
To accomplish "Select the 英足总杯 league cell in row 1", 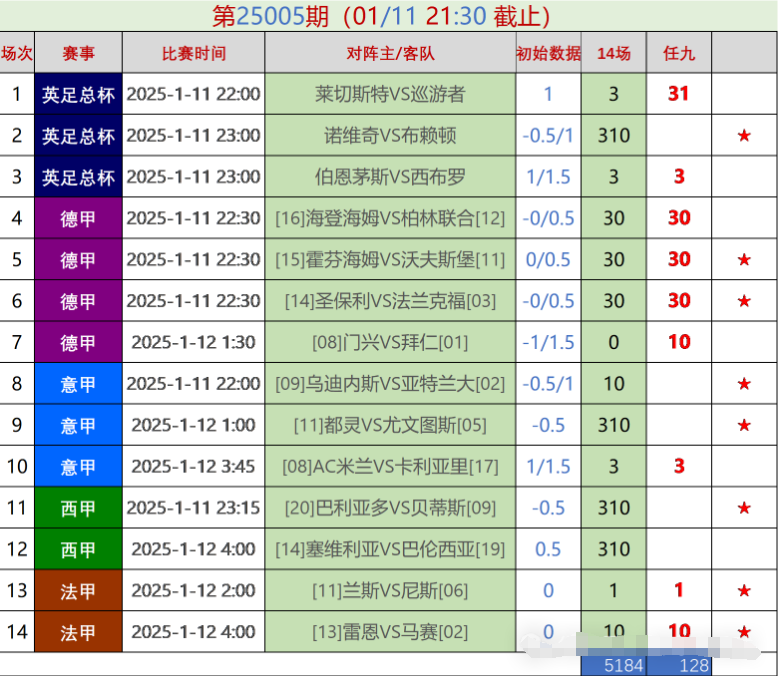I will tap(79, 94).
